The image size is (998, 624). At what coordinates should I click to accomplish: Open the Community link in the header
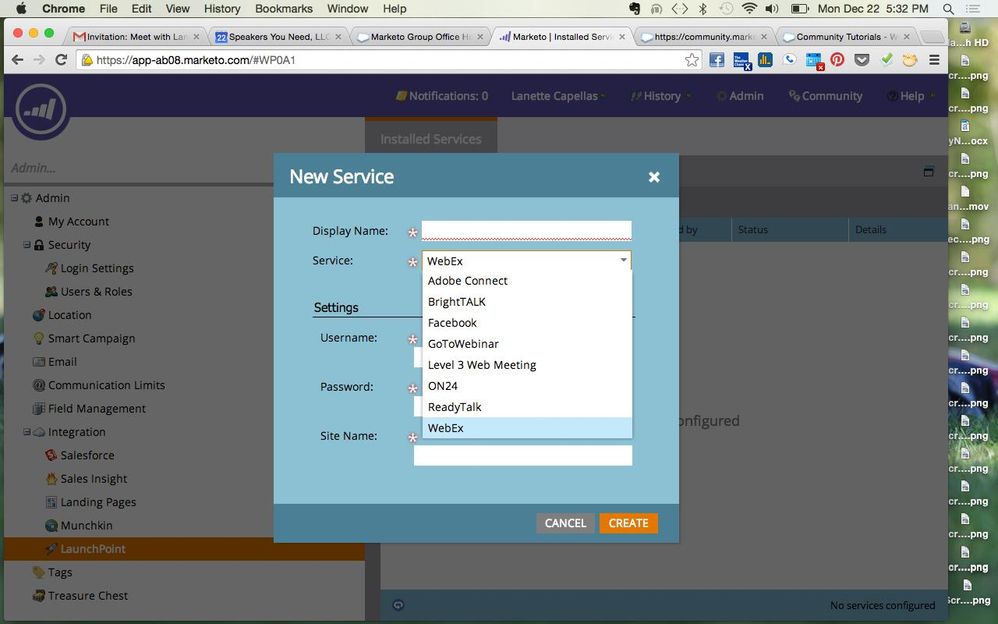point(826,96)
